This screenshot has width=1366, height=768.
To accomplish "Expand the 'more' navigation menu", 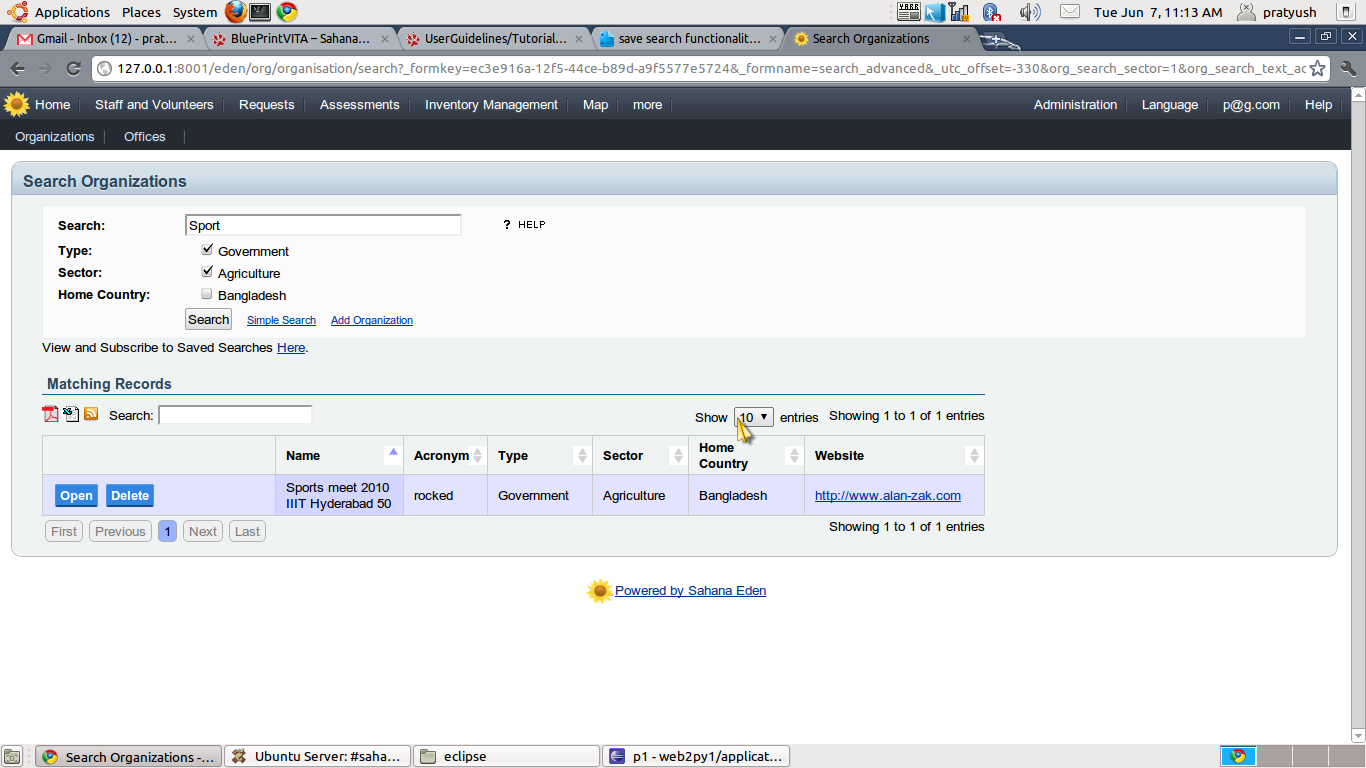I will [647, 105].
